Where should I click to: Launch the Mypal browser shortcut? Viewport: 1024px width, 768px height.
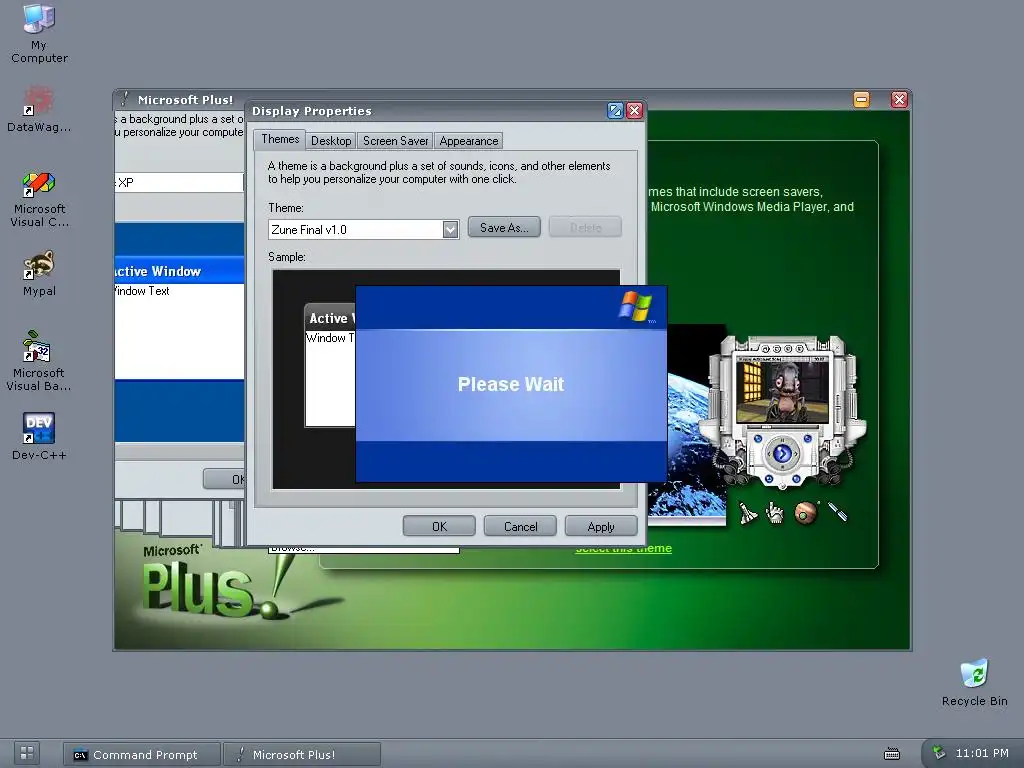(39, 273)
